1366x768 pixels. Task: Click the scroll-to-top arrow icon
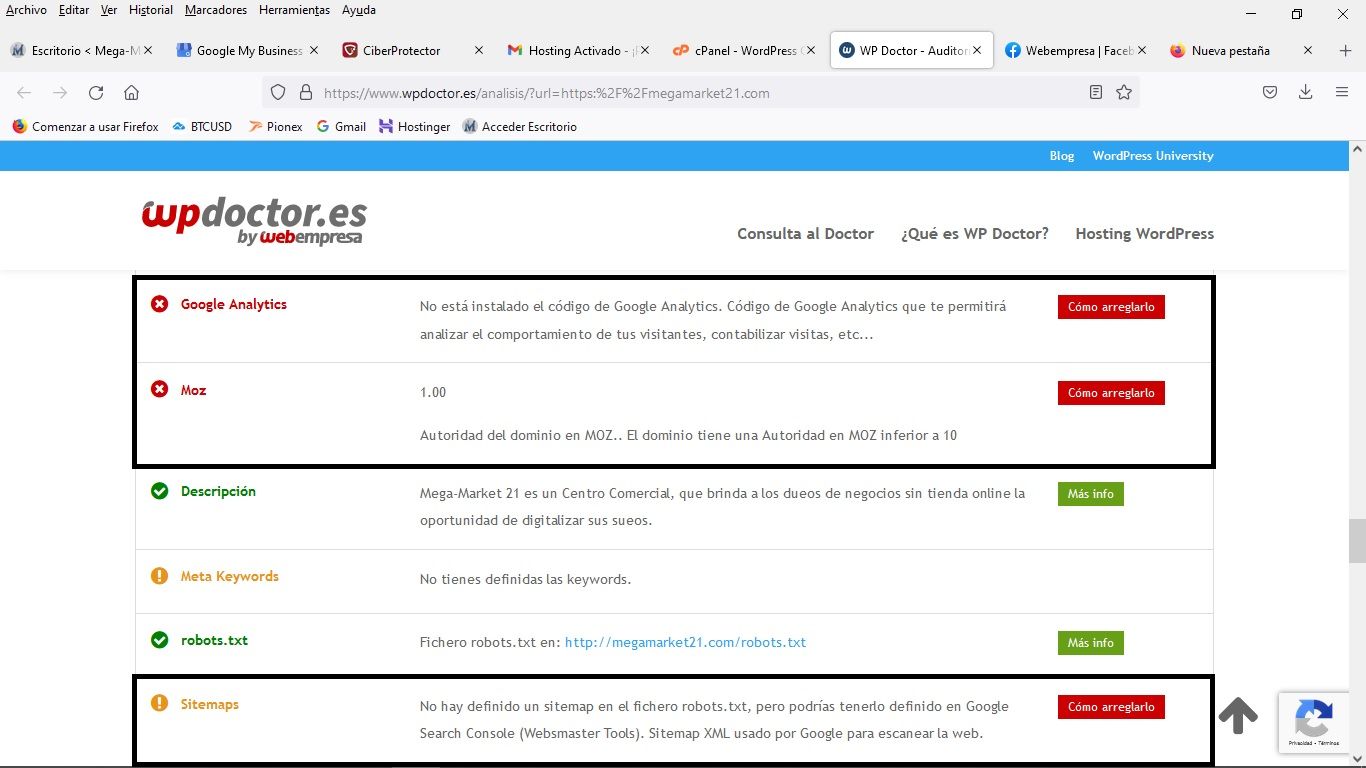coord(1238,715)
